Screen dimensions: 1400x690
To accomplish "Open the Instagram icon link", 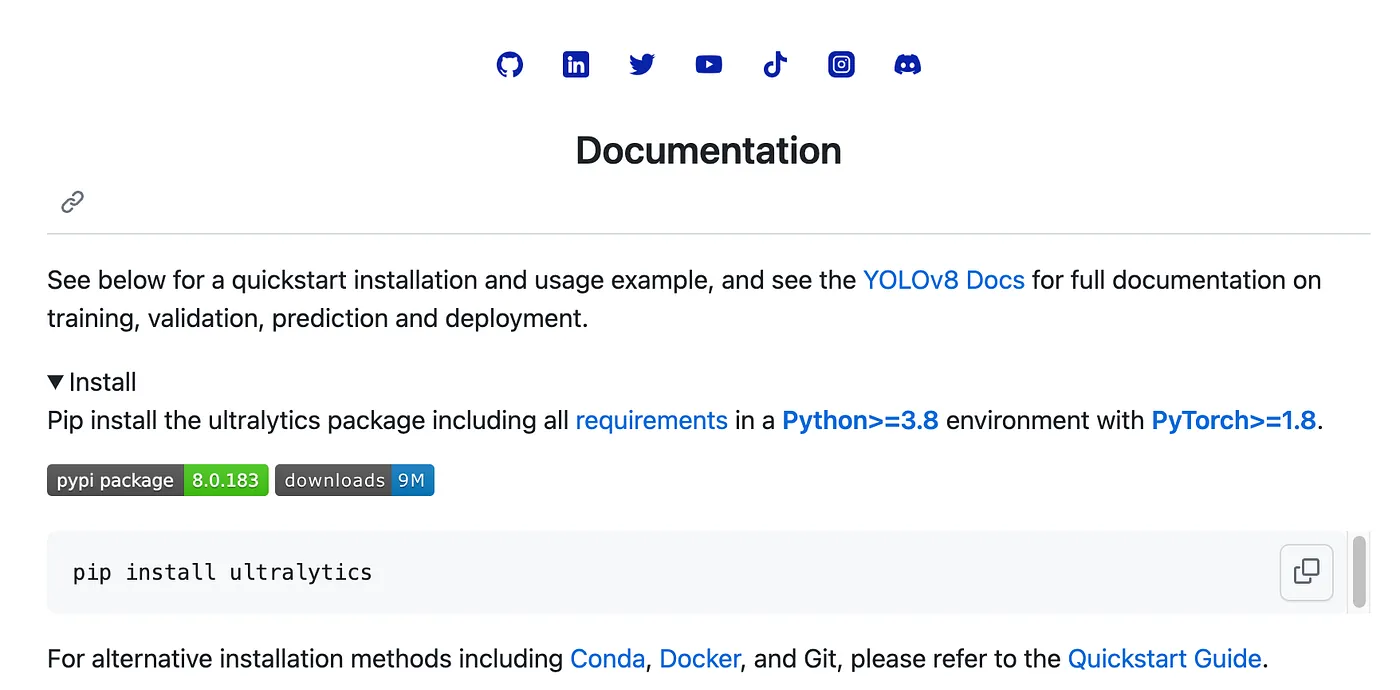I will pyautogui.click(x=842, y=65).
